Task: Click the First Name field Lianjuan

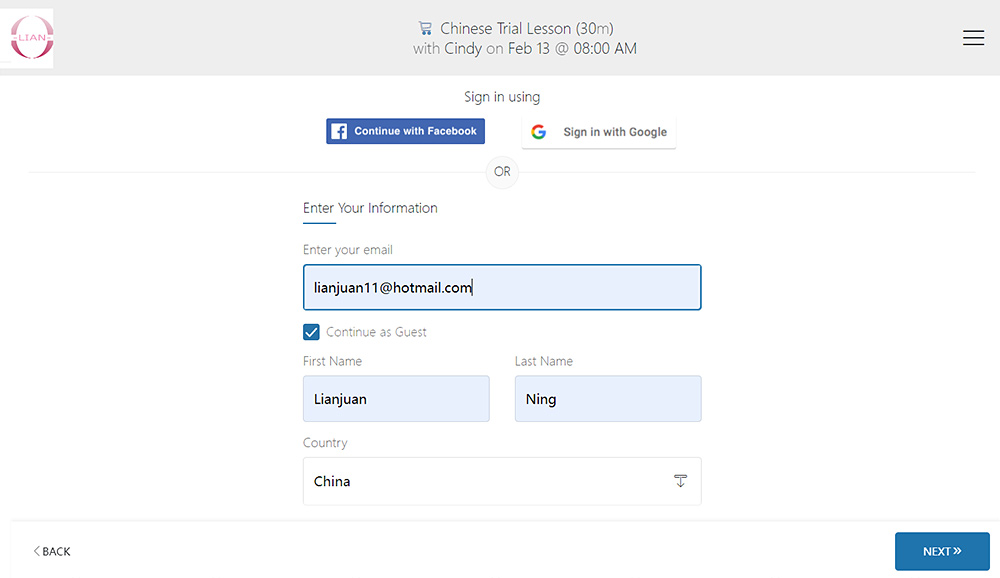Action: click(x=396, y=399)
